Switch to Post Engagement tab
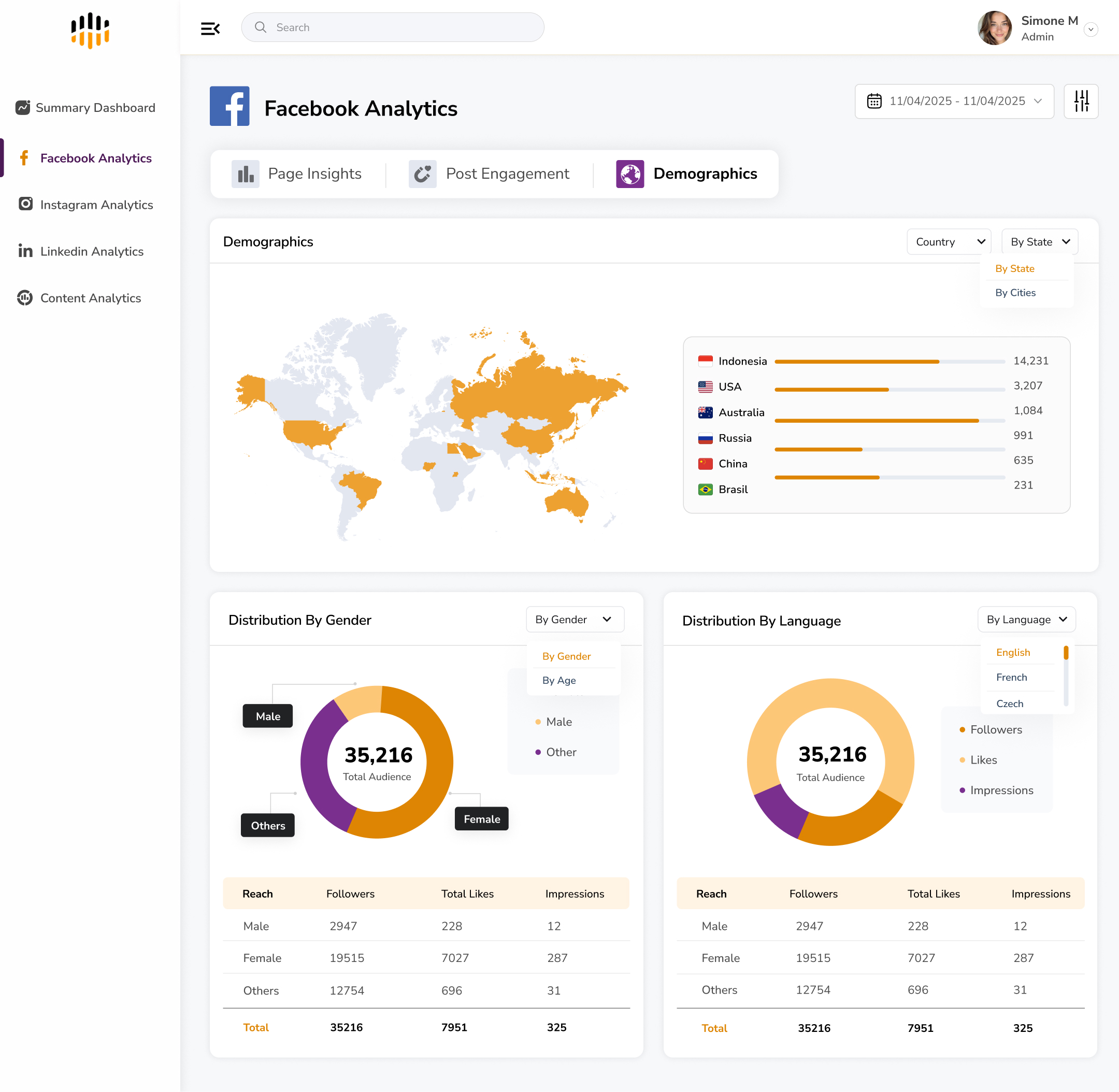Viewport: 1119px width, 1092px height. [489, 174]
